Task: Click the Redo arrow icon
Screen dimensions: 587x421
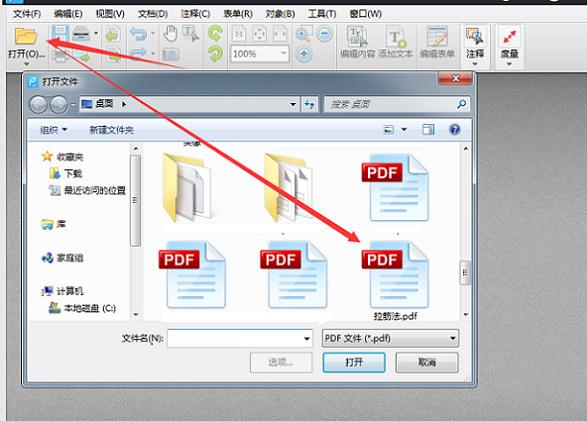Action: click(138, 54)
